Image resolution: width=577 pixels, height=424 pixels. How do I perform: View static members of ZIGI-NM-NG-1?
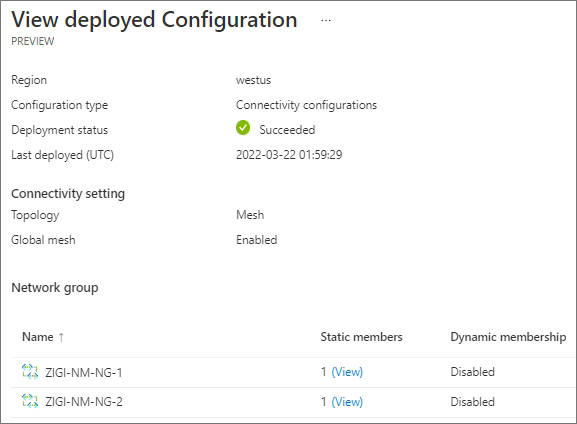point(347,372)
